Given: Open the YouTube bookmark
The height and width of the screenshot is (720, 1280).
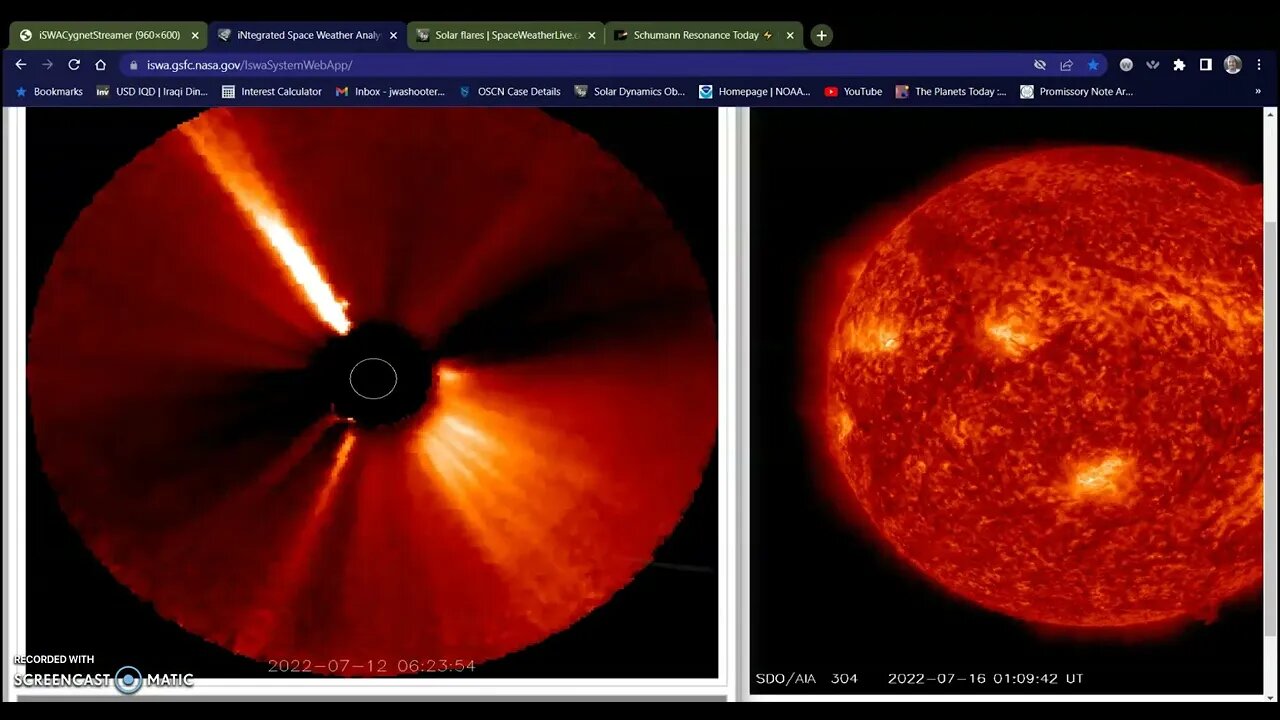Looking at the screenshot, I should pos(853,91).
